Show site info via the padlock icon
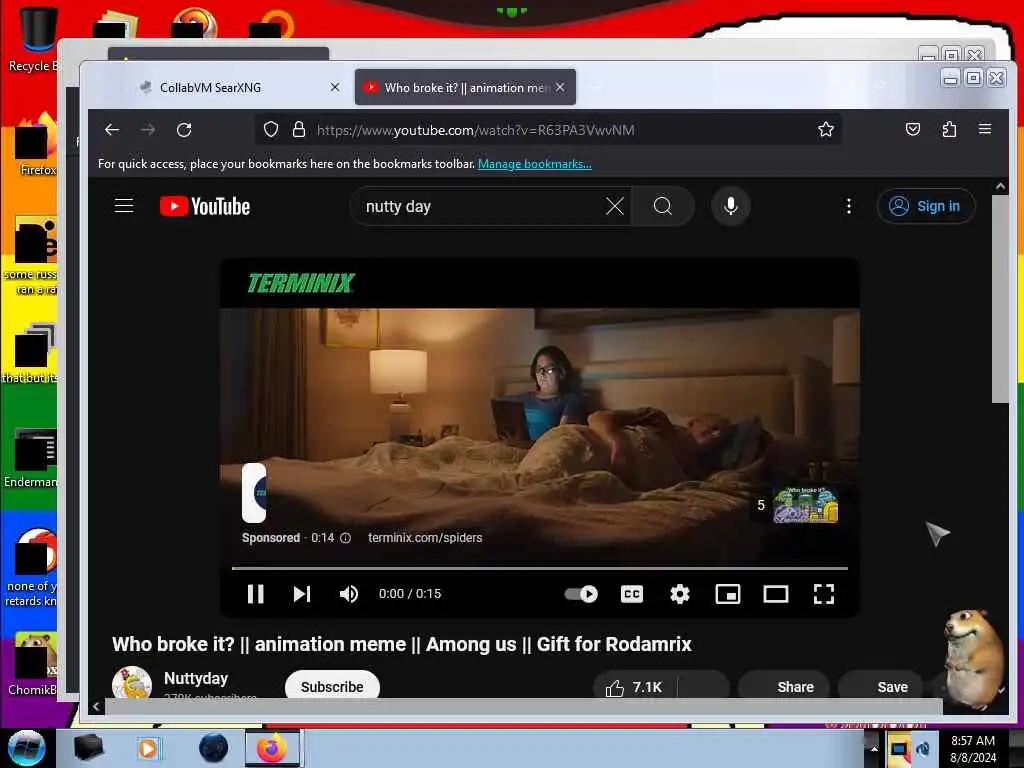This screenshot has height=768, width=1024. point(299,129)
